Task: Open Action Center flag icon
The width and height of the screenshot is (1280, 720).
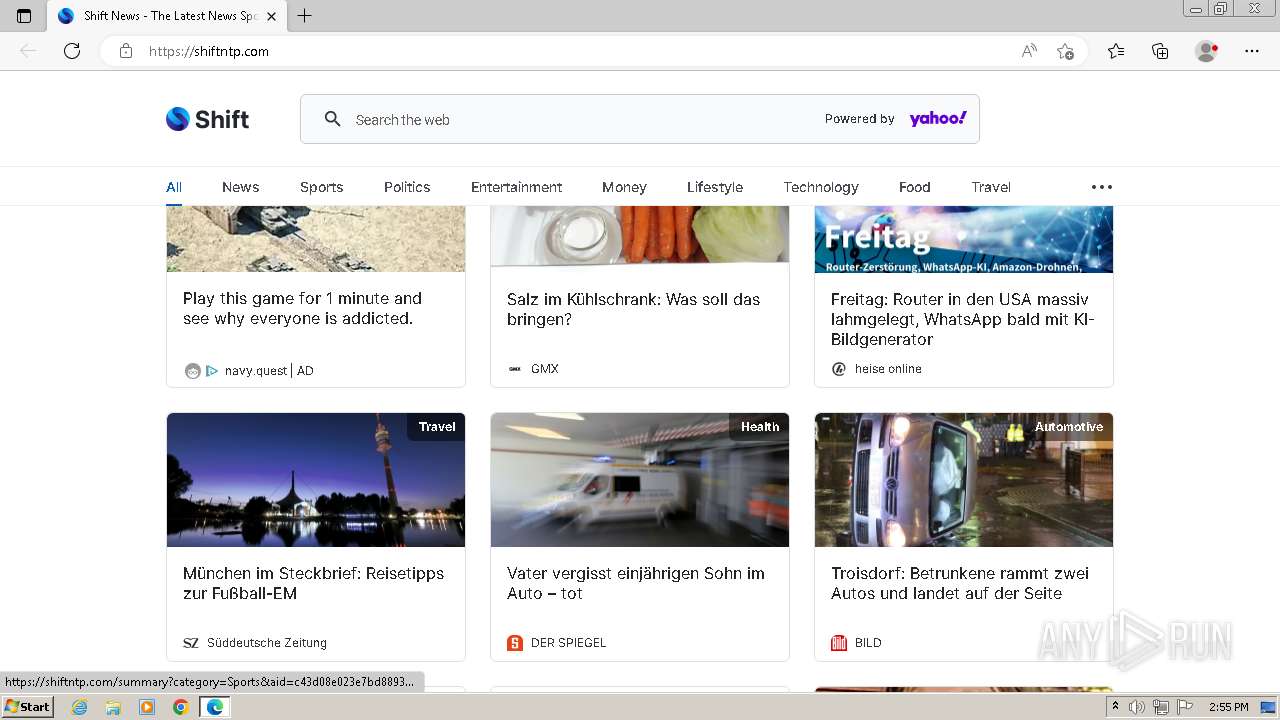Action: tap(1185, 707)
